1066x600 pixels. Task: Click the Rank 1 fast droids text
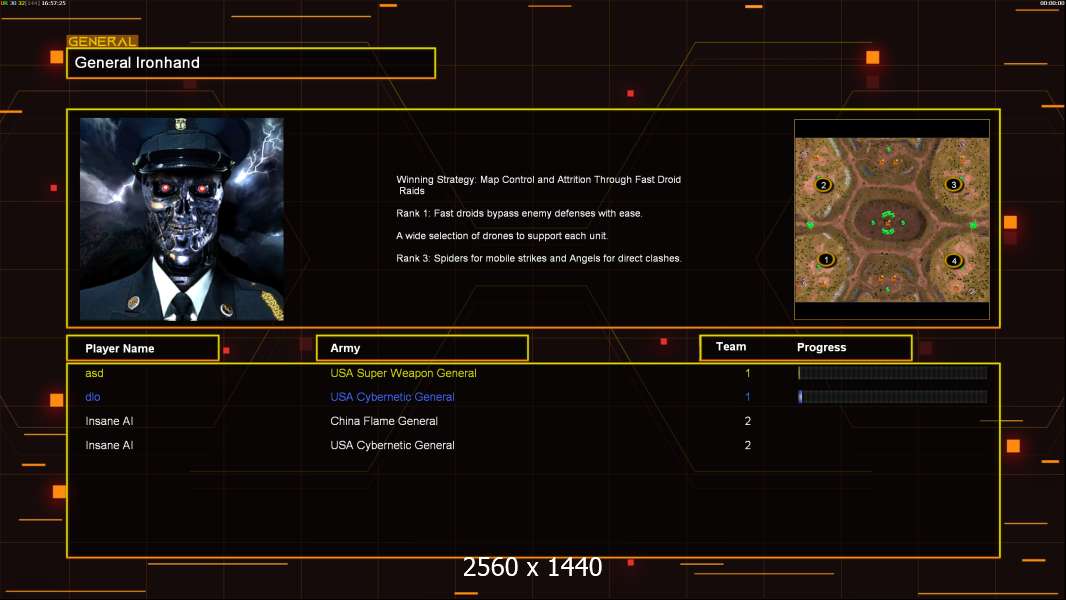tap(519, 213)
